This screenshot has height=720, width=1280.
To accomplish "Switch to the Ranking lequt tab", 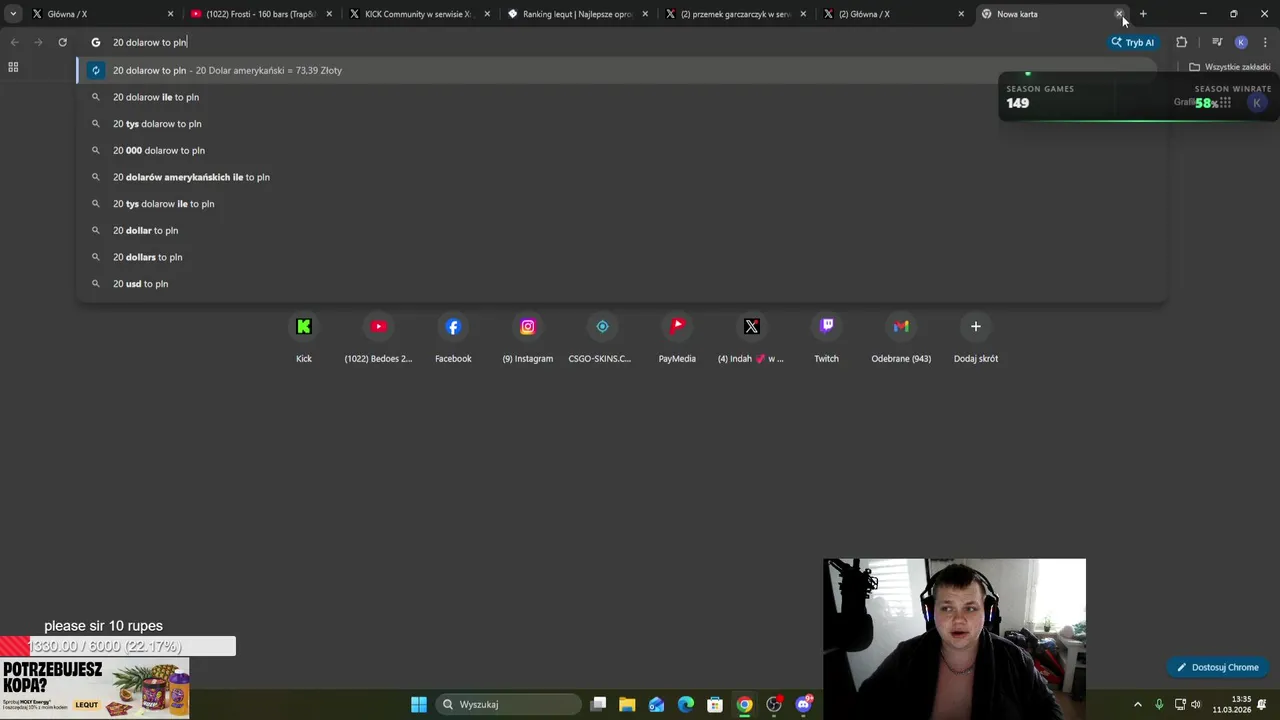I will point(577,14).
